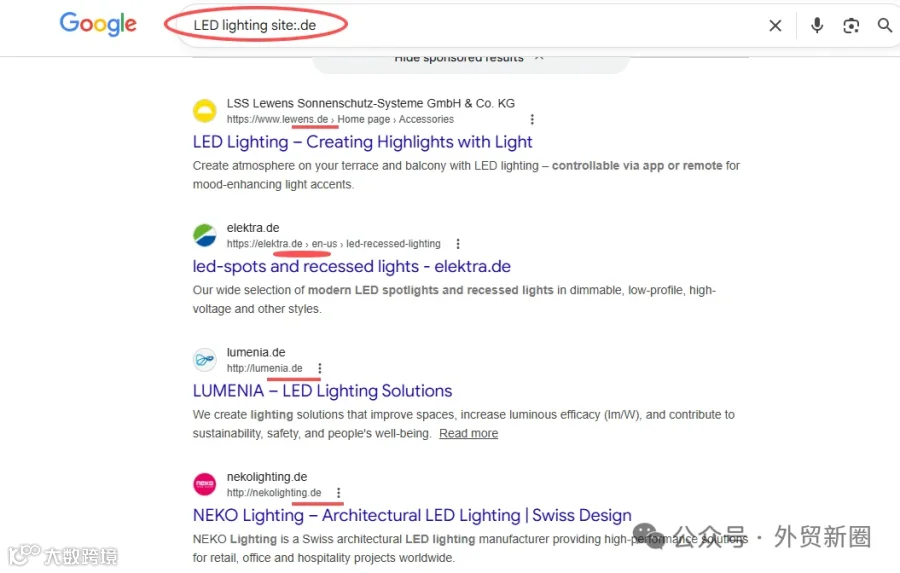Click the magnifying glass search icon
The height and width of the screenshot is (573, 900).
[x=885, y=25]
